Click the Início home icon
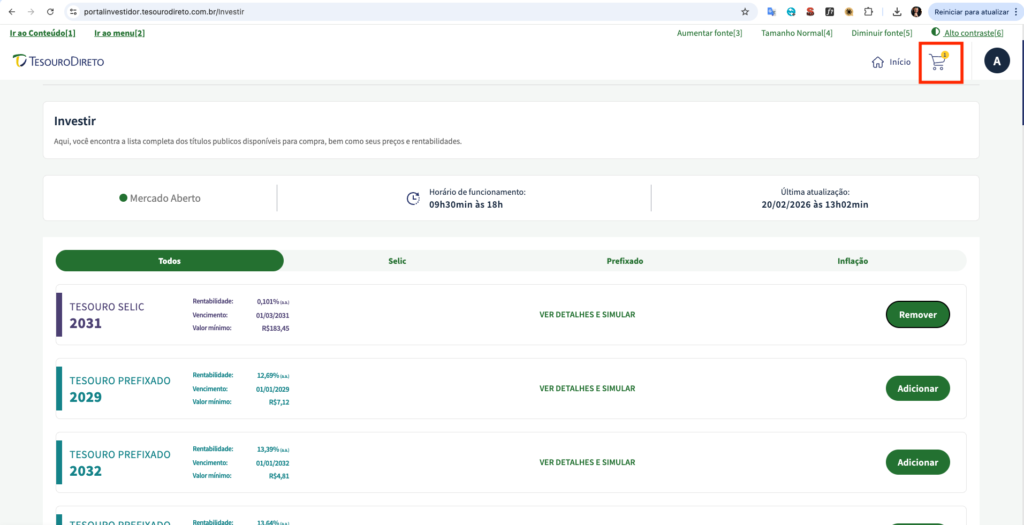 pyautogui.click(x=878, y=62)
